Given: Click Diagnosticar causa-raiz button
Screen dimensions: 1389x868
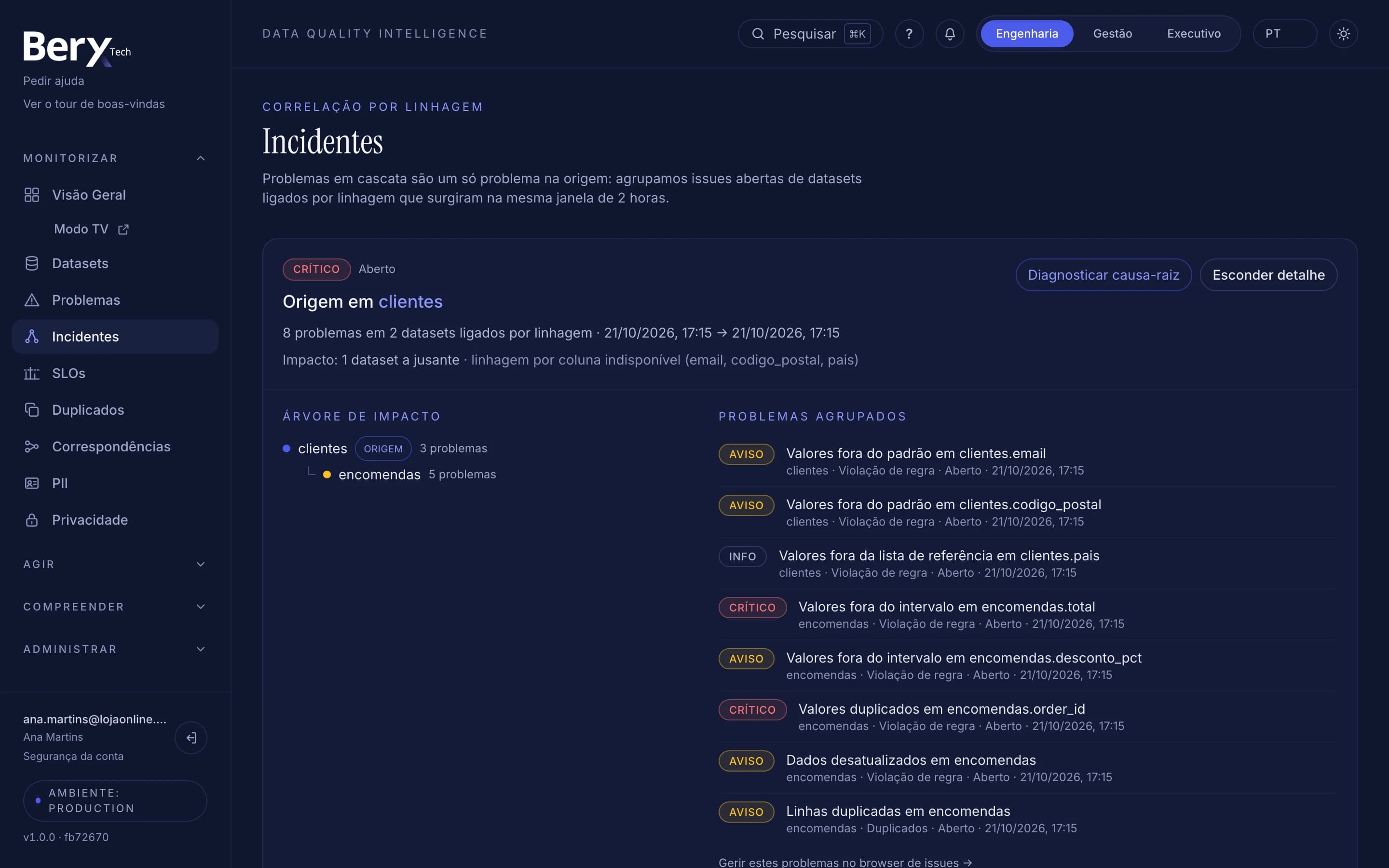Looking at the screenshot, I should point(1103,275).
